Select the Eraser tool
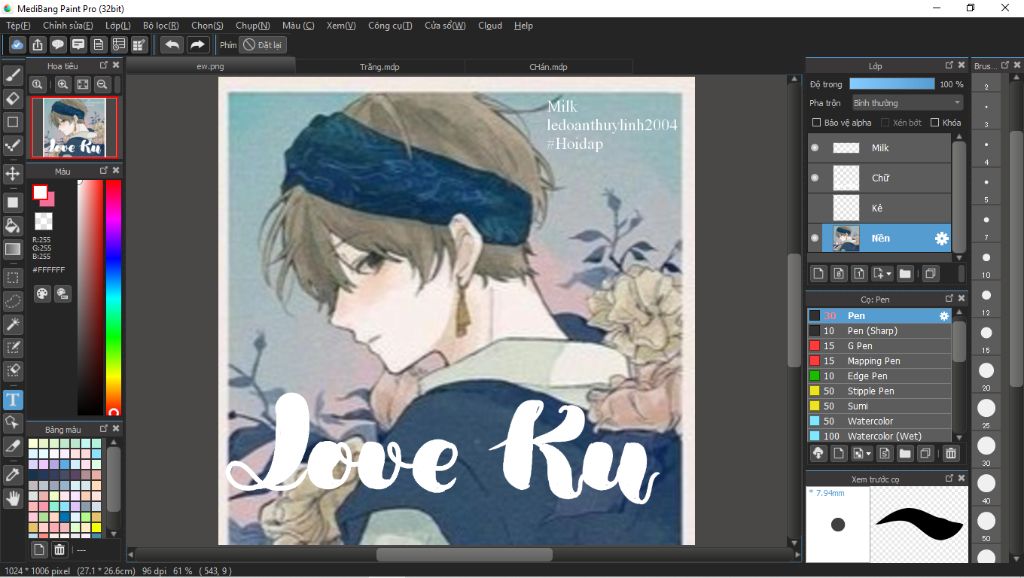 click(x=12, y=99)
